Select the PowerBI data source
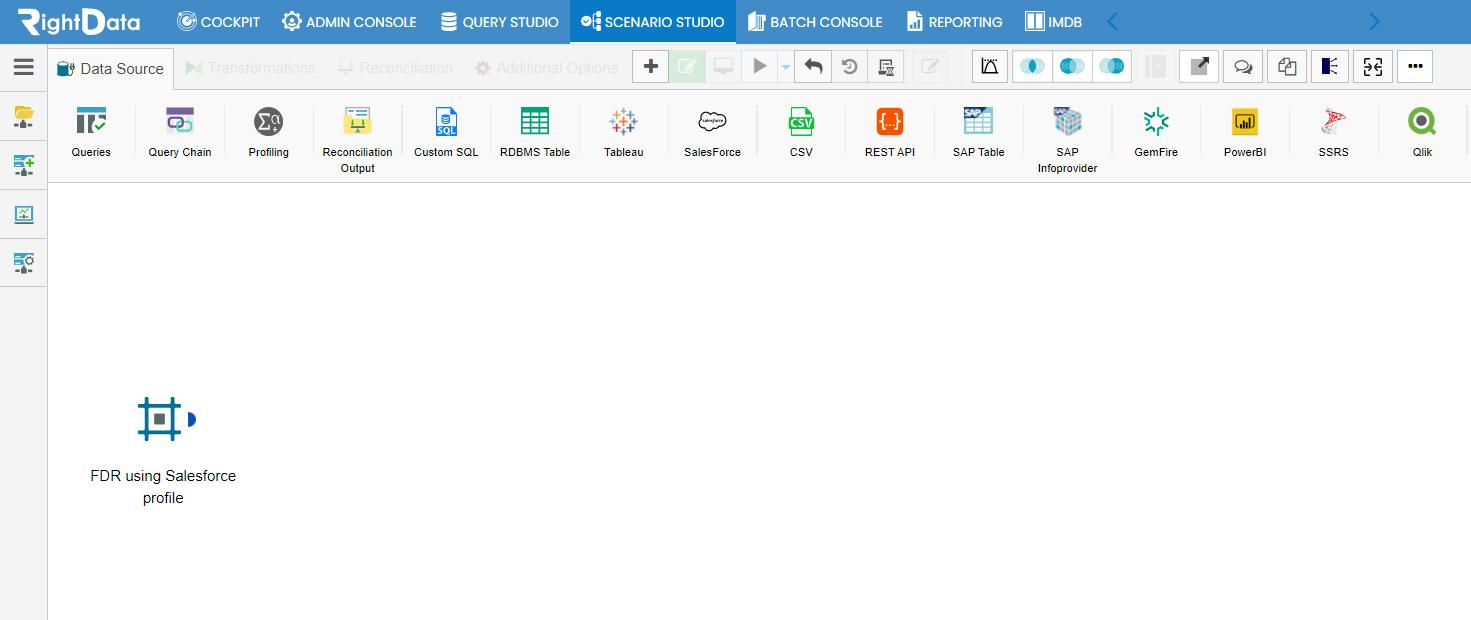This screenshot has width=1471, height=620. pyautogui.click(x=1245, y=122)
